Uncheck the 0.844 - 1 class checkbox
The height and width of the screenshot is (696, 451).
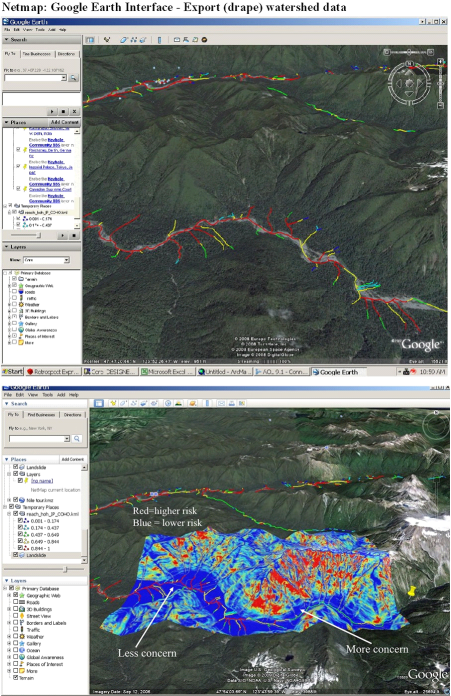(x=20, y=548)
